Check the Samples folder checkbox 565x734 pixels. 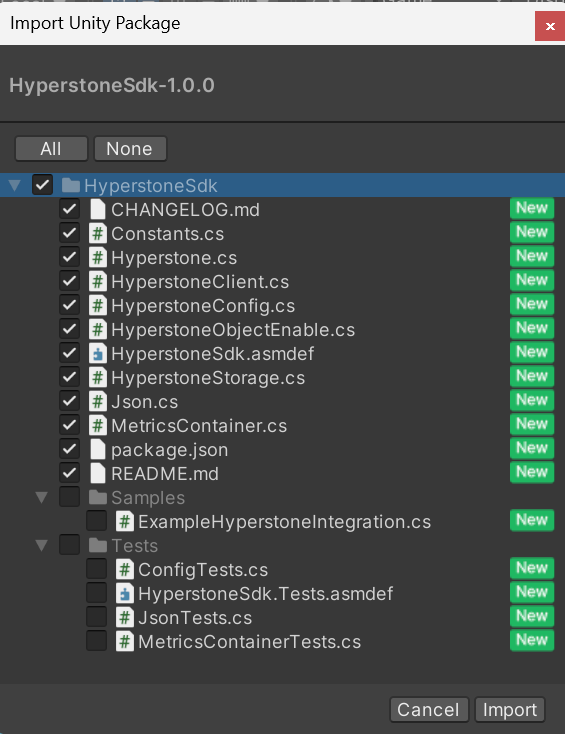coord(69,497)
